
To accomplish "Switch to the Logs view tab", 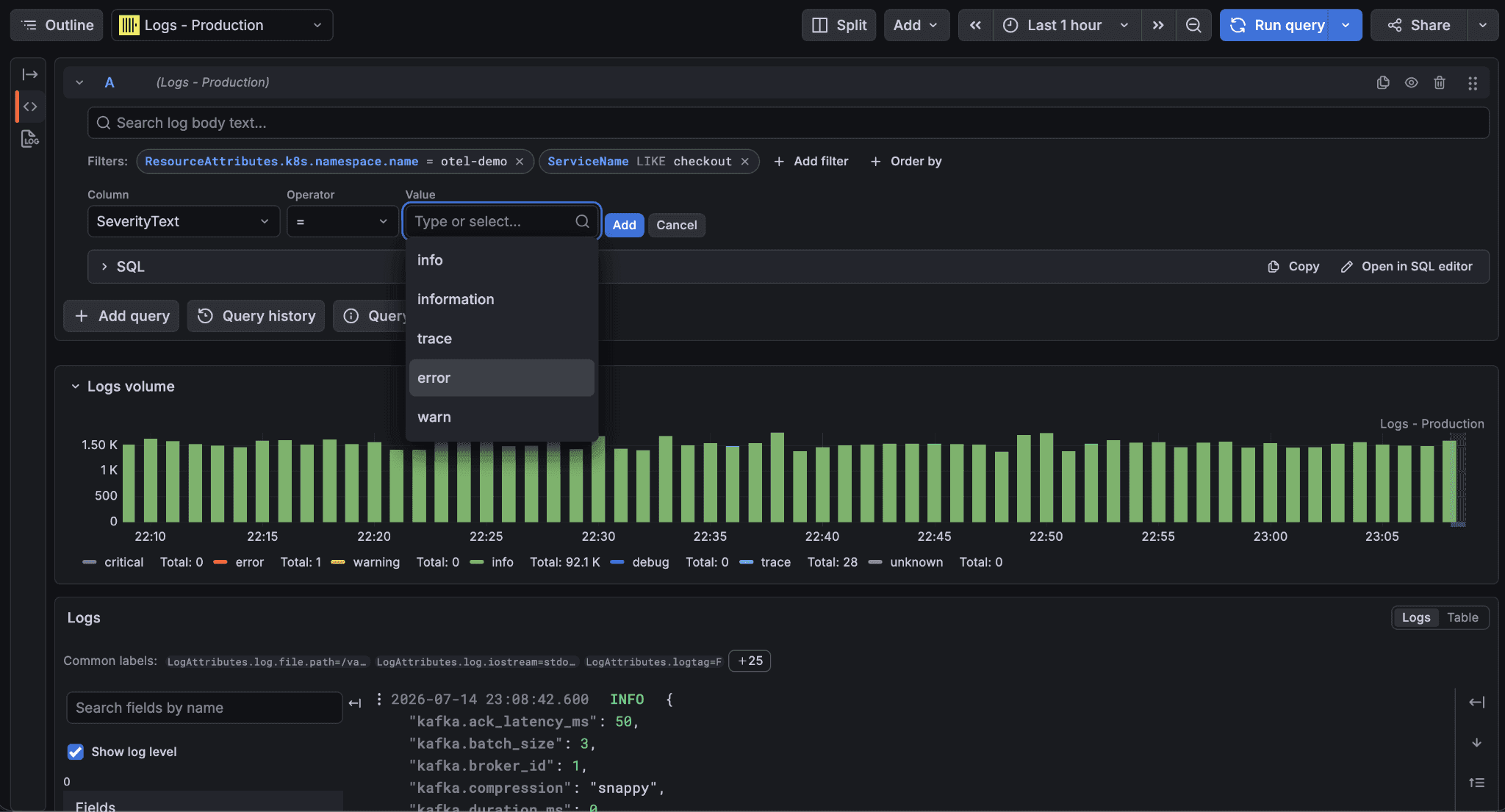I will [1415, 617].
